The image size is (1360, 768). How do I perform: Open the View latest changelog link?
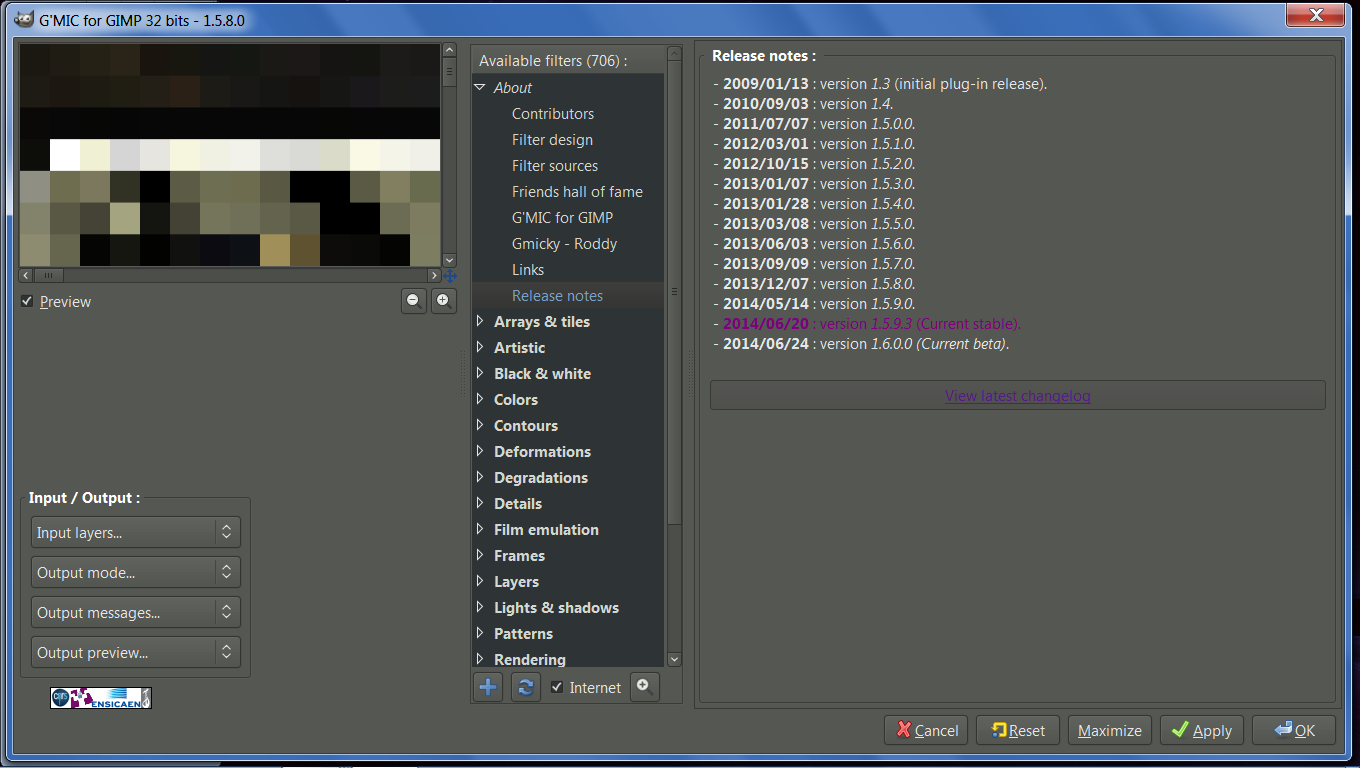[1018, 395]
